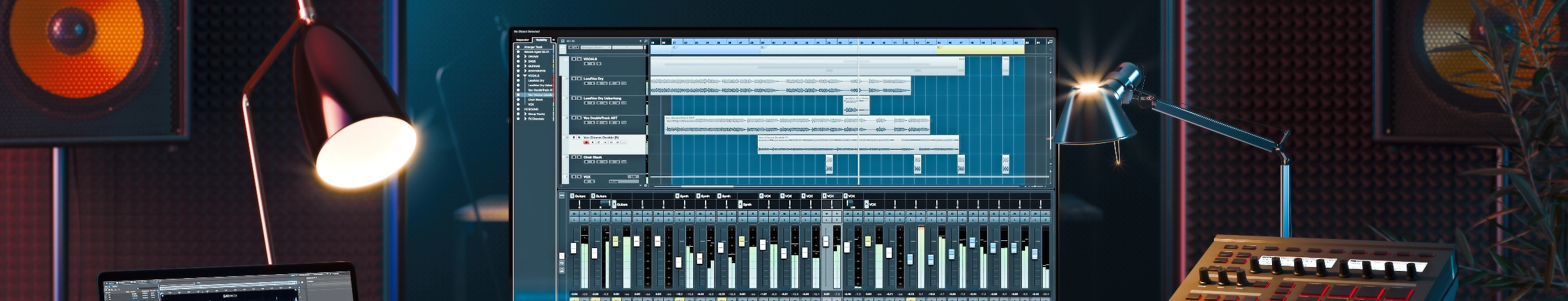Select the Vox DoubleTrack ADT track name
This screenshot has width=1568, height=301.
click(x=600, y=118)
